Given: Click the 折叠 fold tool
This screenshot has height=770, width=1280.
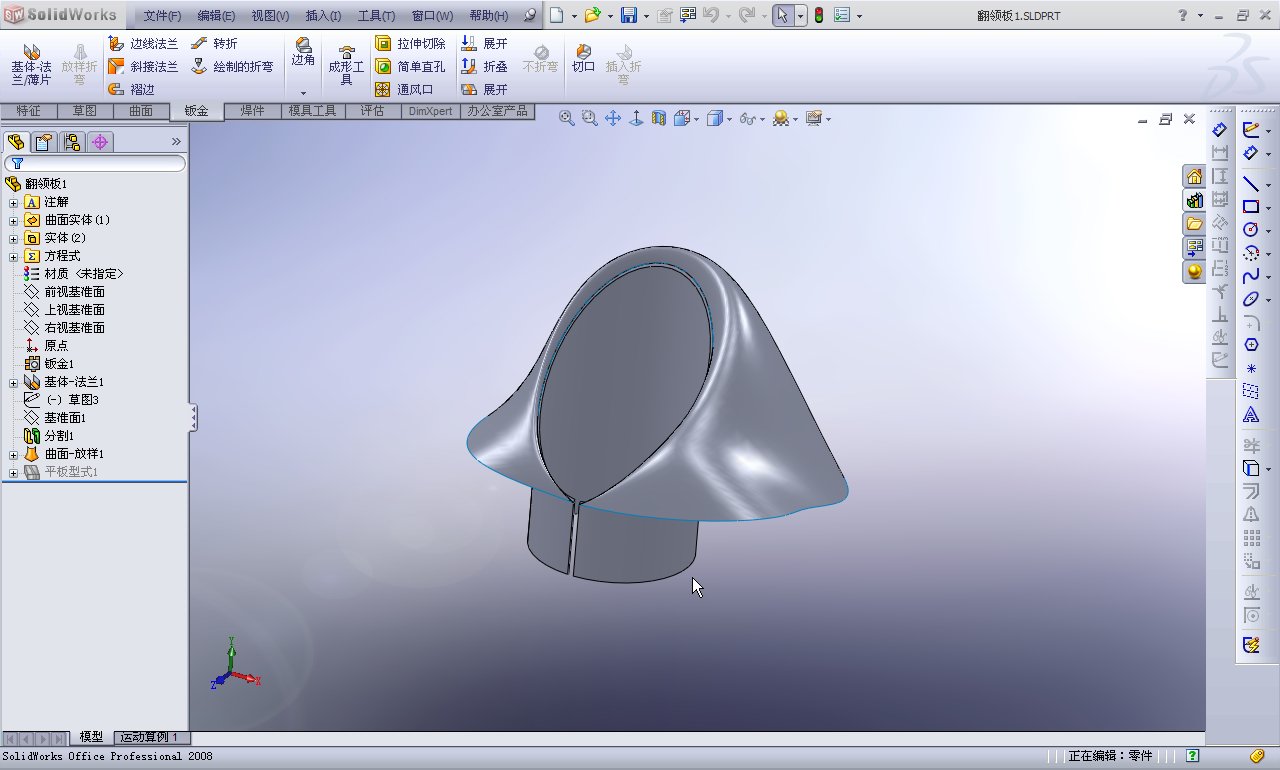Looking at the screenshot, I should pos(484,67).
